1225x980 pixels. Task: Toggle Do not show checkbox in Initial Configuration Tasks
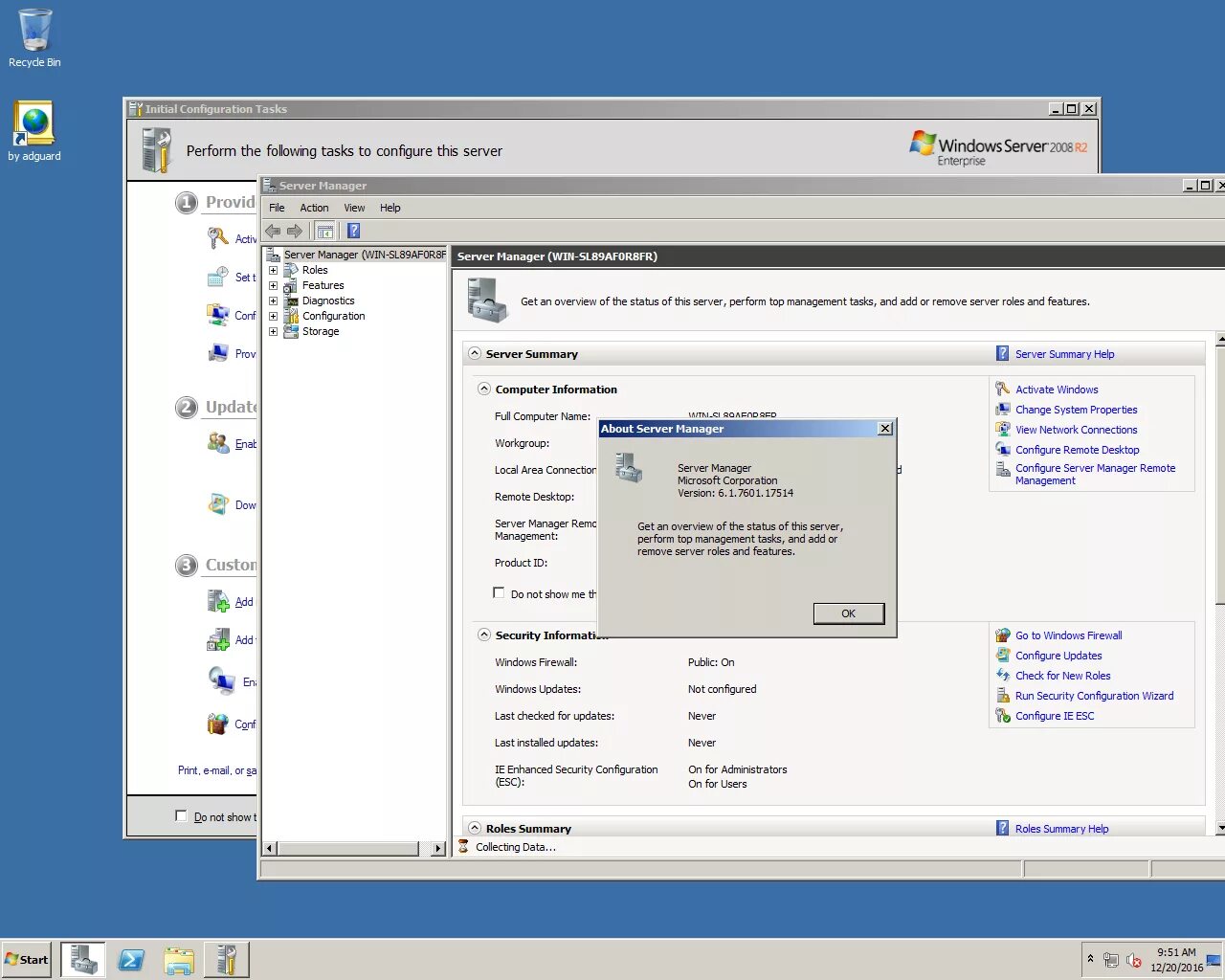181,815
